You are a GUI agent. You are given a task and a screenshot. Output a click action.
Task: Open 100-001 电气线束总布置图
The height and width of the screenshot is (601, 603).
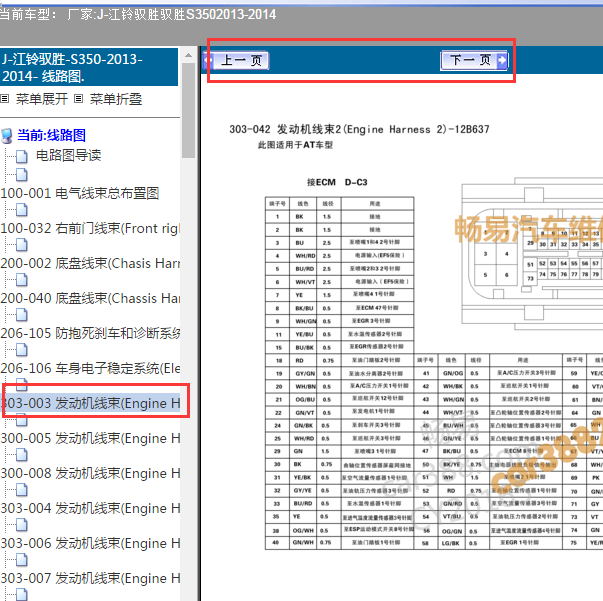click(x=80, y=193)
